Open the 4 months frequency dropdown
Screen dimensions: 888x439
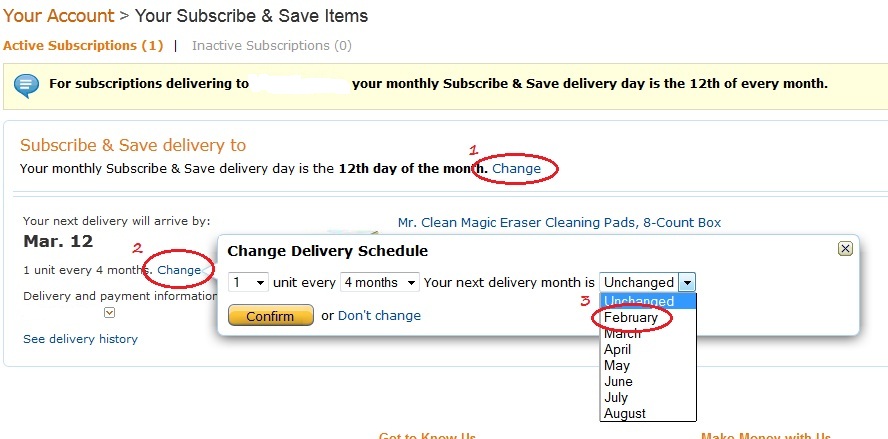tap(379, 282)
